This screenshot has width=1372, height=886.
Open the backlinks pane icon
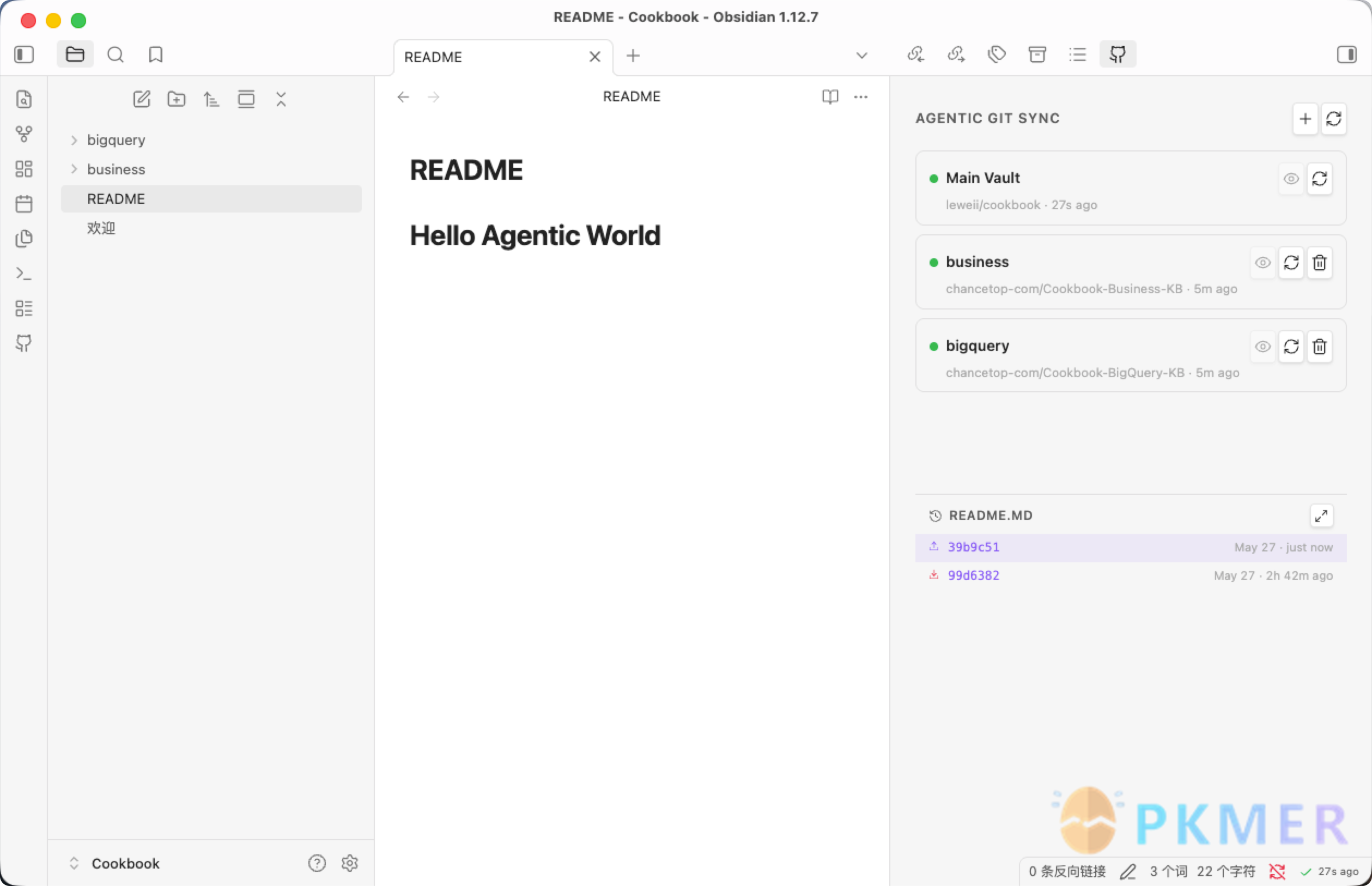pyautogui.click(x=916, y=54)
